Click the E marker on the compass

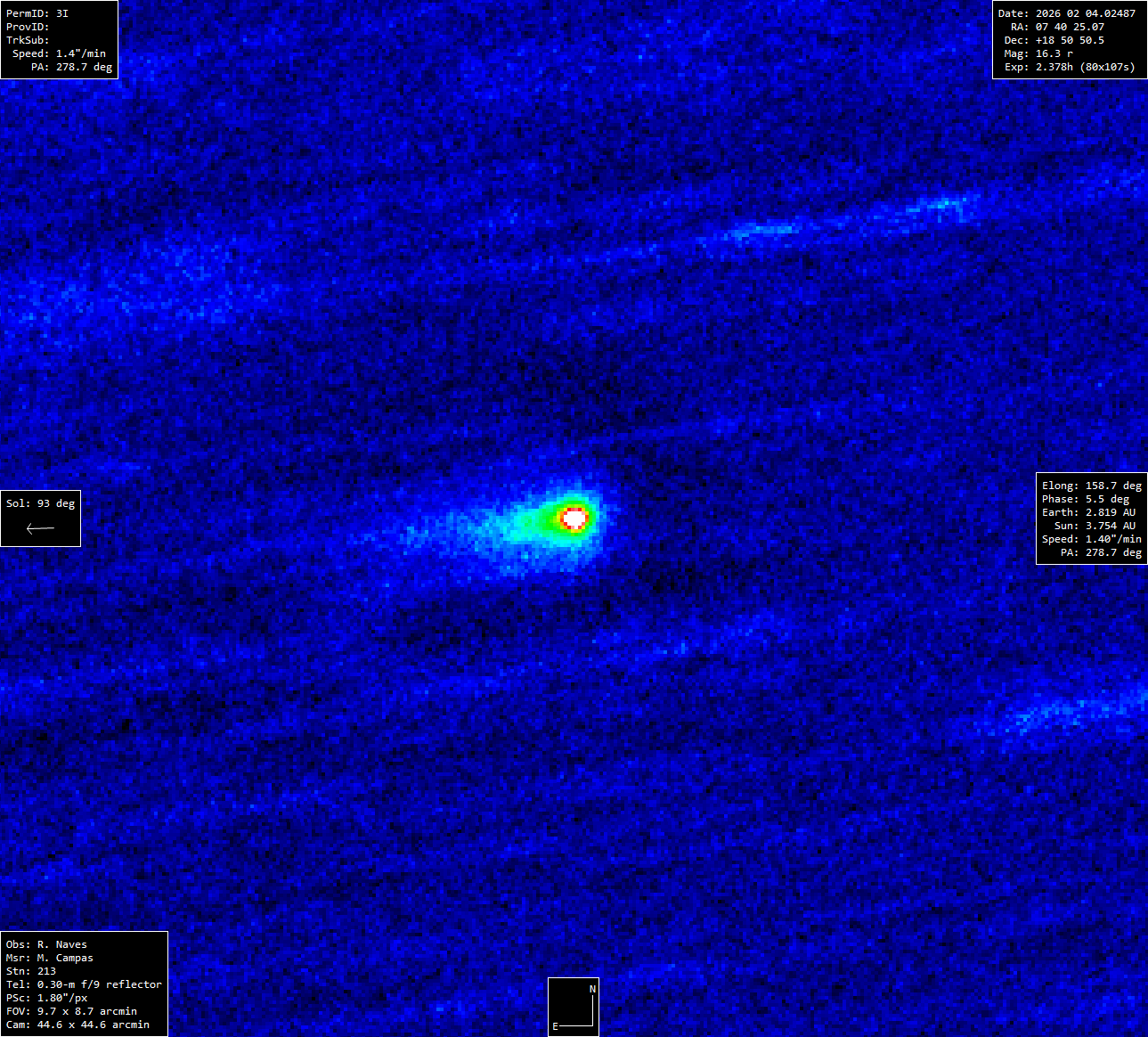click(x=555, y=1026)
